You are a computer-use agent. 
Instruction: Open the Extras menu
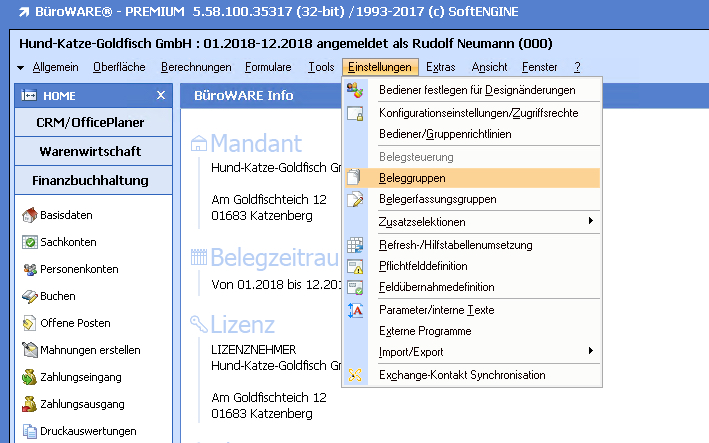pos(440,67)
